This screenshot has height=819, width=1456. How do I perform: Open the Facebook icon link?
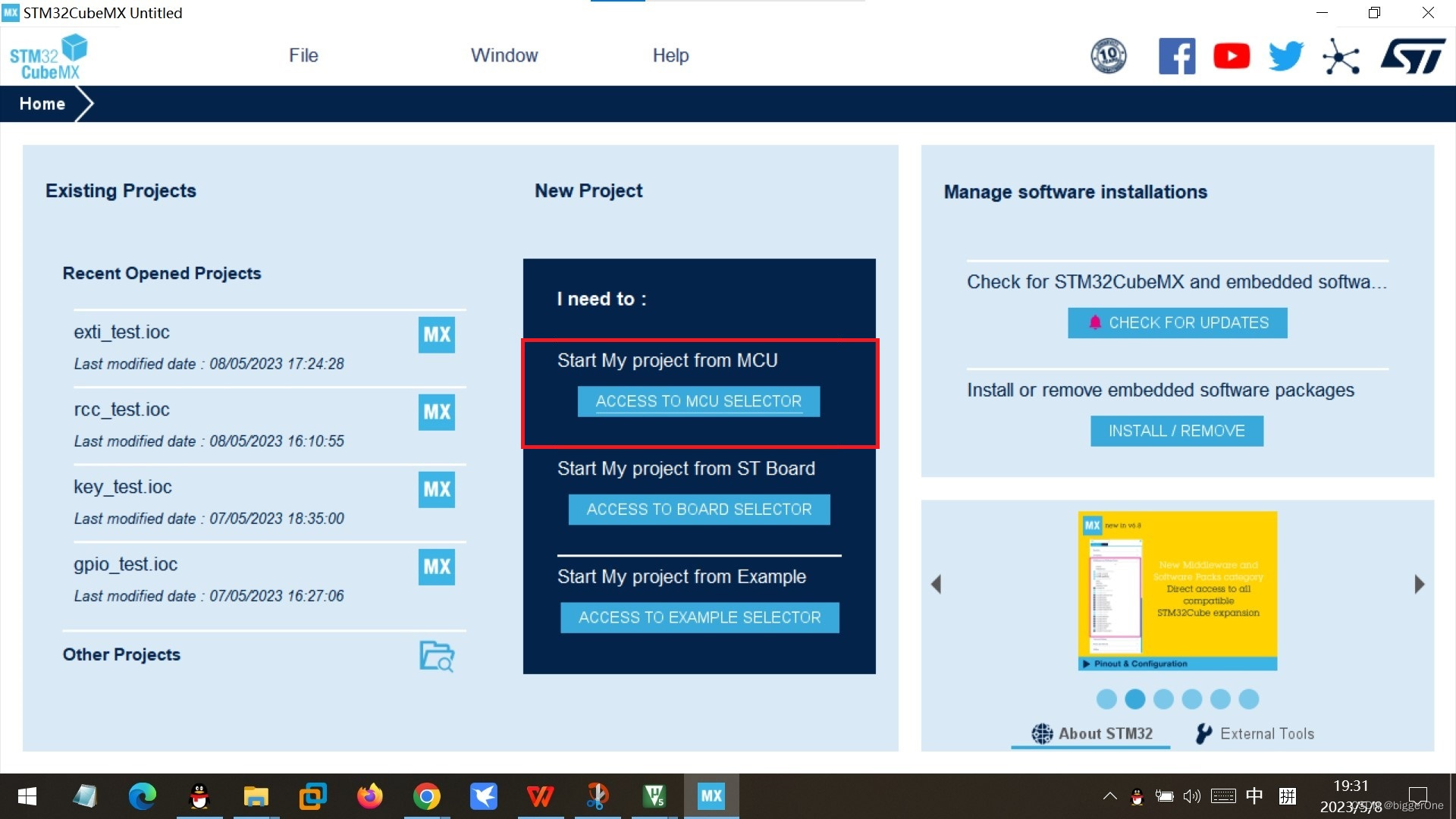(x=1176, y=56)
